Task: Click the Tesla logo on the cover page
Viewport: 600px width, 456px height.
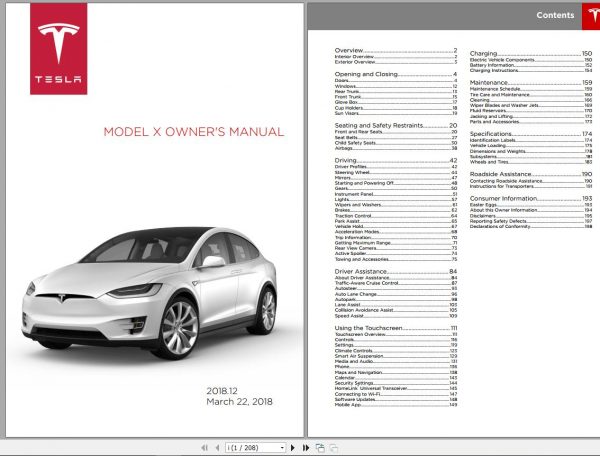Action: [59, 49]
